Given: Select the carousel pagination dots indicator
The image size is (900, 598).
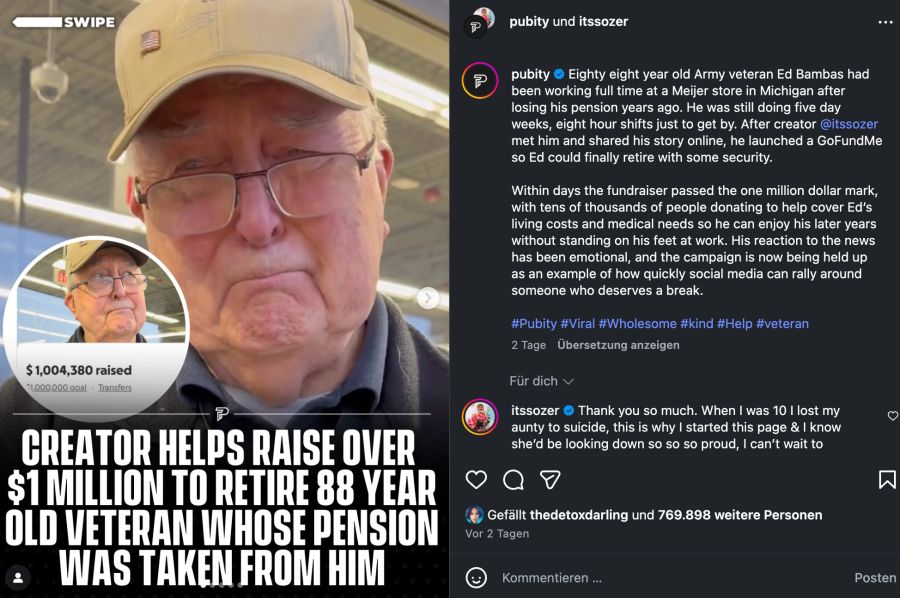Looking at the screenshot, I should 222,585.
